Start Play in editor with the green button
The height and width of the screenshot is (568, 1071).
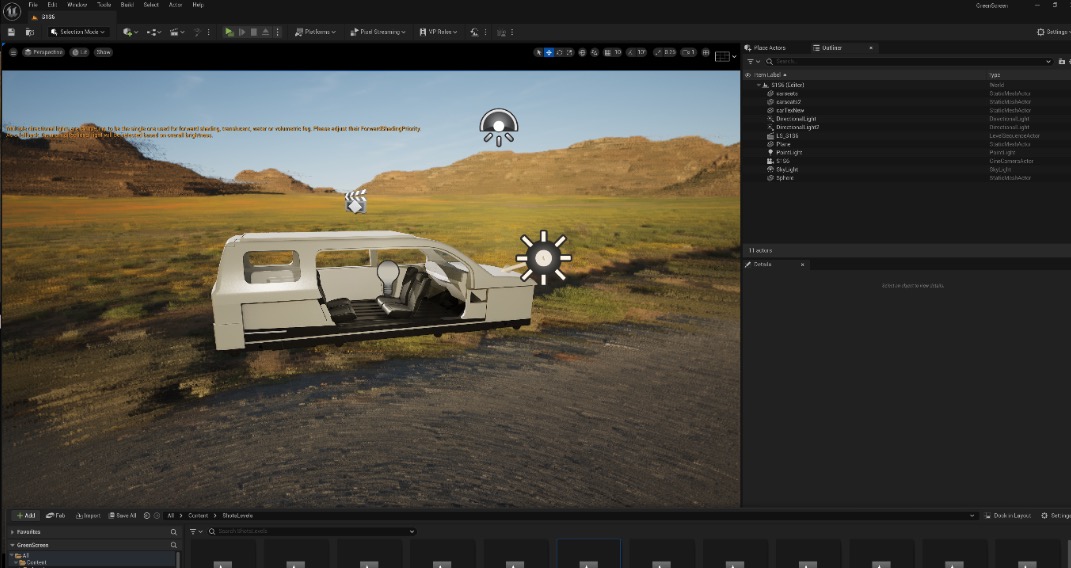(x=230, y=32)
